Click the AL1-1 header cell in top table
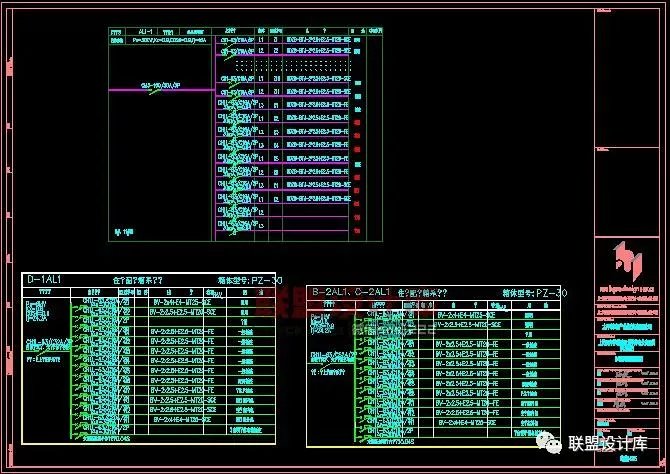The width and height of the screenshot is (670, 474). tap(143, 32)
